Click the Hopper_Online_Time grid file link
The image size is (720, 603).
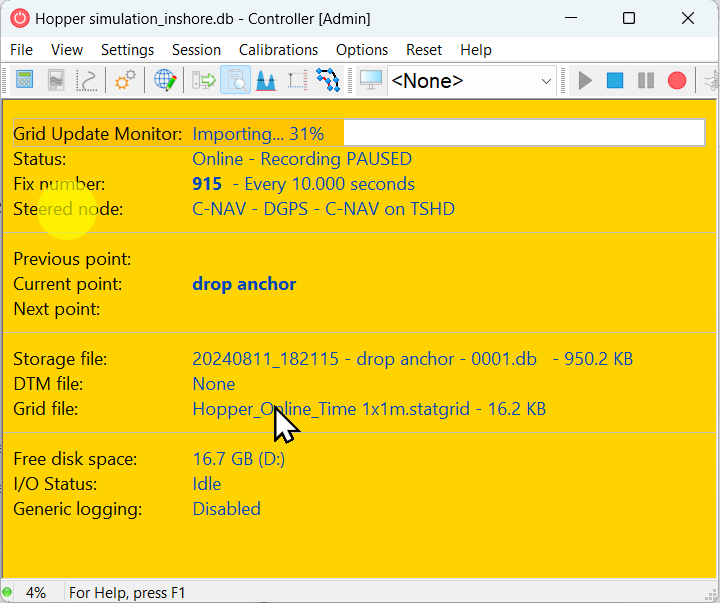click(368, 409)
